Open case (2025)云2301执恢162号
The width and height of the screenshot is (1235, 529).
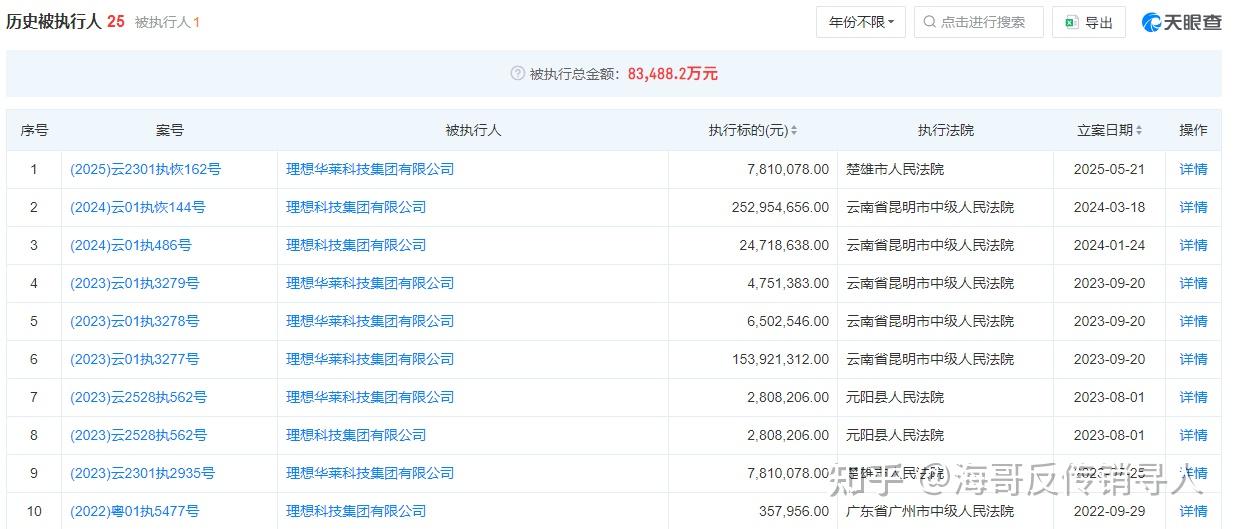(x=146, y=169)
